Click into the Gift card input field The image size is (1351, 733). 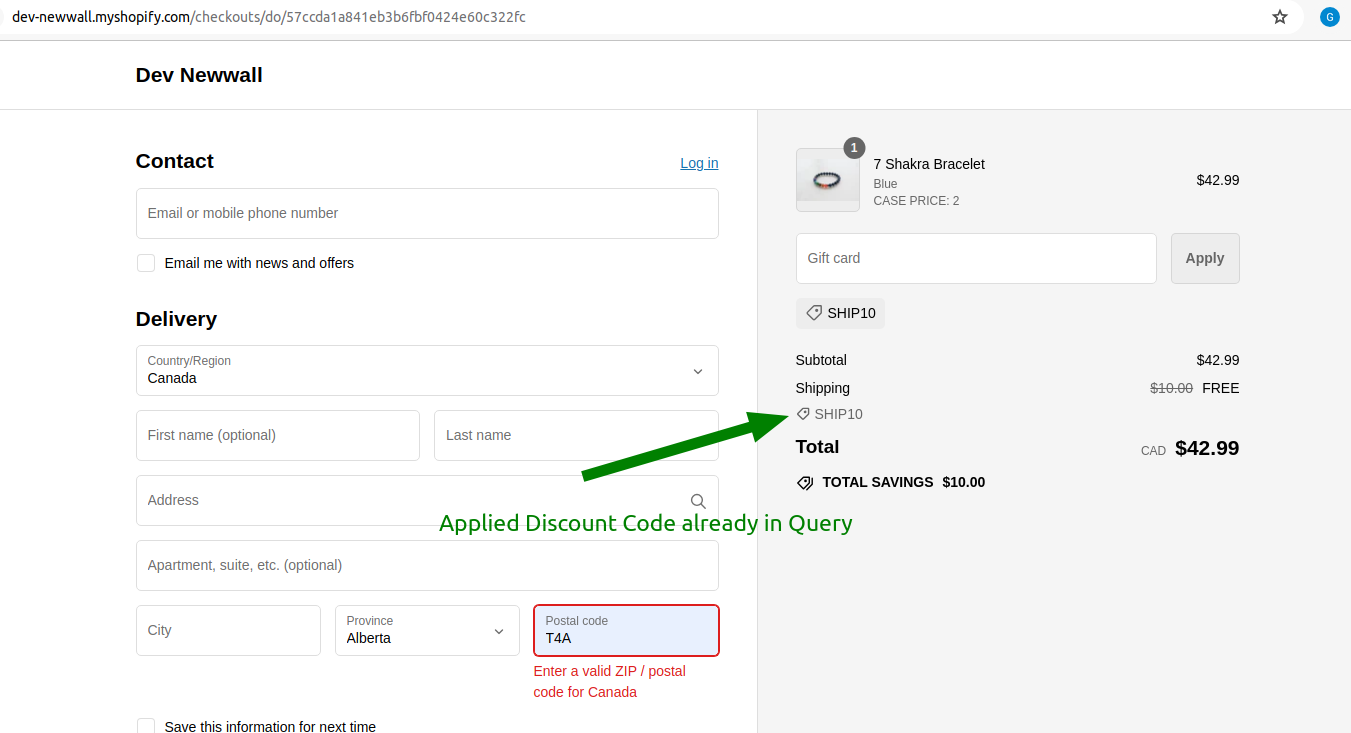click(x=975, y=259)
